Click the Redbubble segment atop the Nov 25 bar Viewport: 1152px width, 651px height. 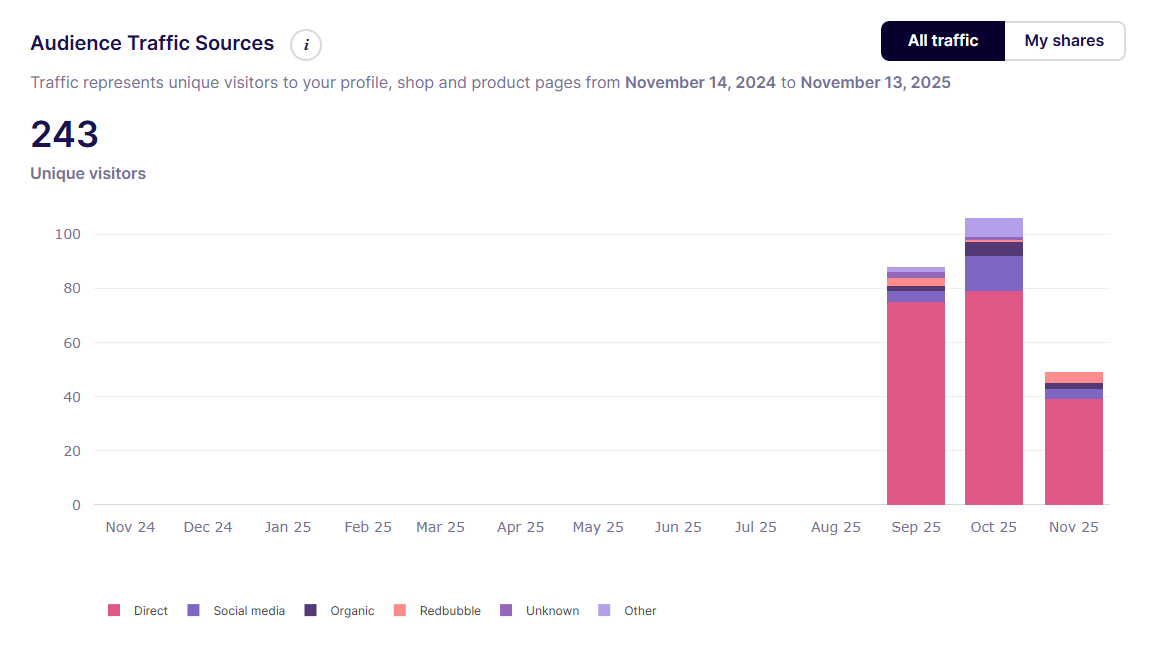pyautogui.click(x=1073, y=377)
